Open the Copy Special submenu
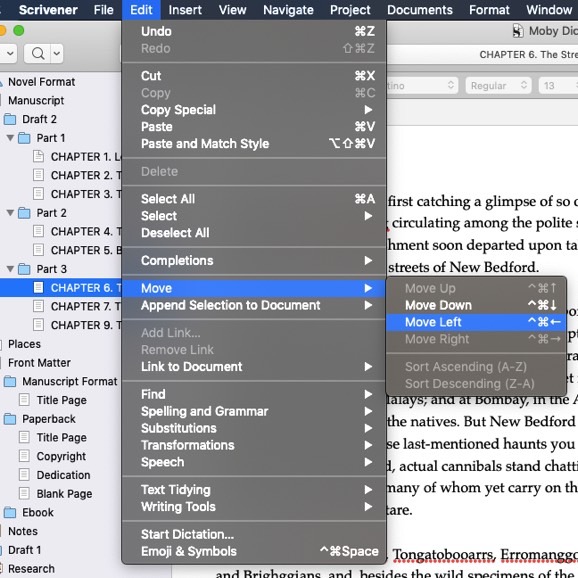Viewport: 578px width, 578px height. (254, 110)
